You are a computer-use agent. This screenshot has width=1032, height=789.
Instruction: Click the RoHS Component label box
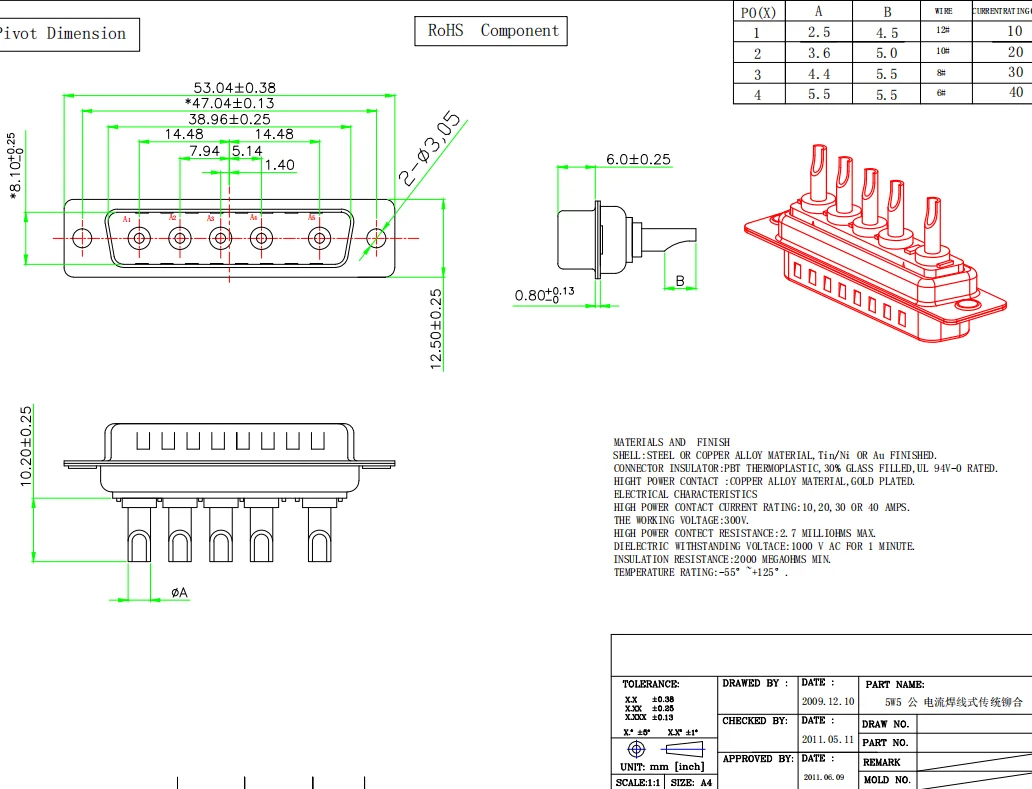[492, 31]
